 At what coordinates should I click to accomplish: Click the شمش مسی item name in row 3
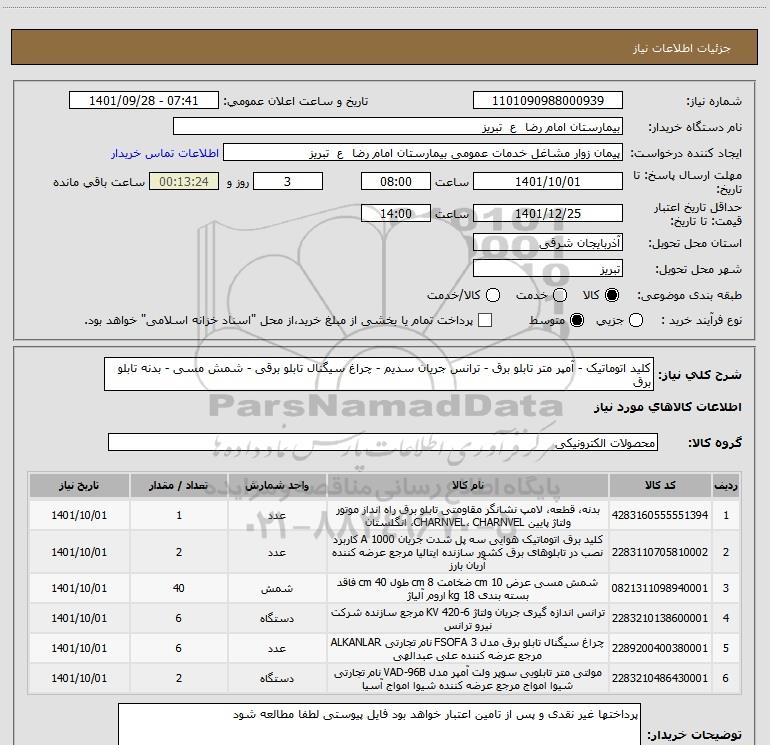click(x=468, y=589)
